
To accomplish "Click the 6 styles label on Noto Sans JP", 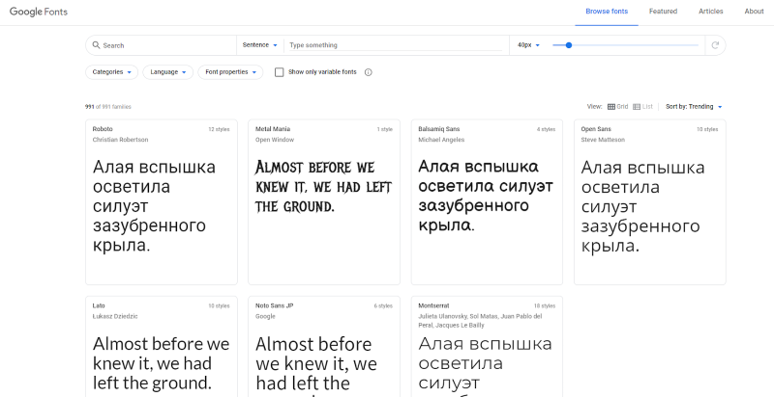I will pyautogui.click(x=383, y=306).
